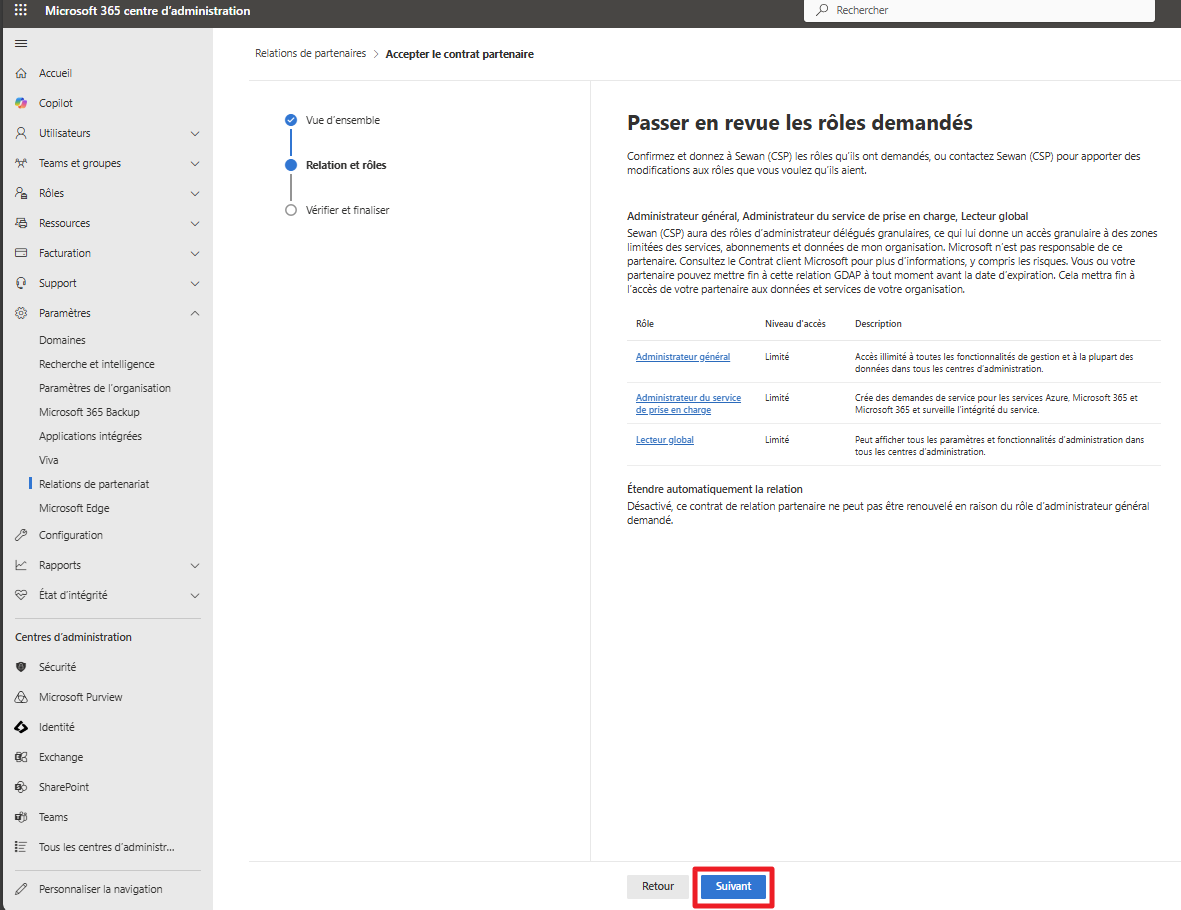
Task: Open Viva settings
Action: [x=49, y=460]
